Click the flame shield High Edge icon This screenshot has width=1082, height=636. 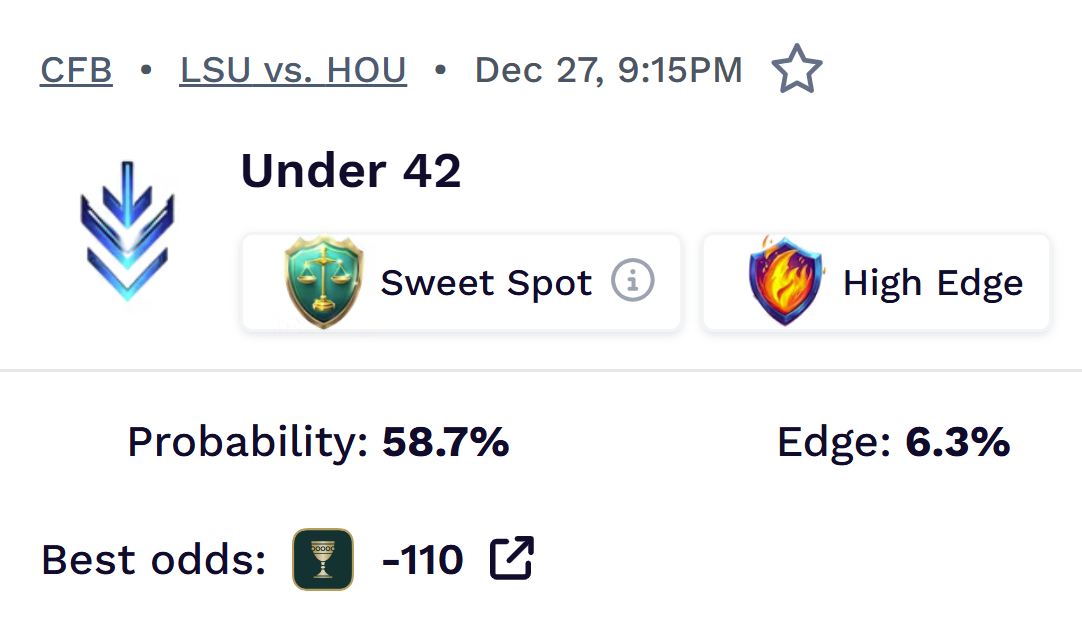(x=785, y=282)
